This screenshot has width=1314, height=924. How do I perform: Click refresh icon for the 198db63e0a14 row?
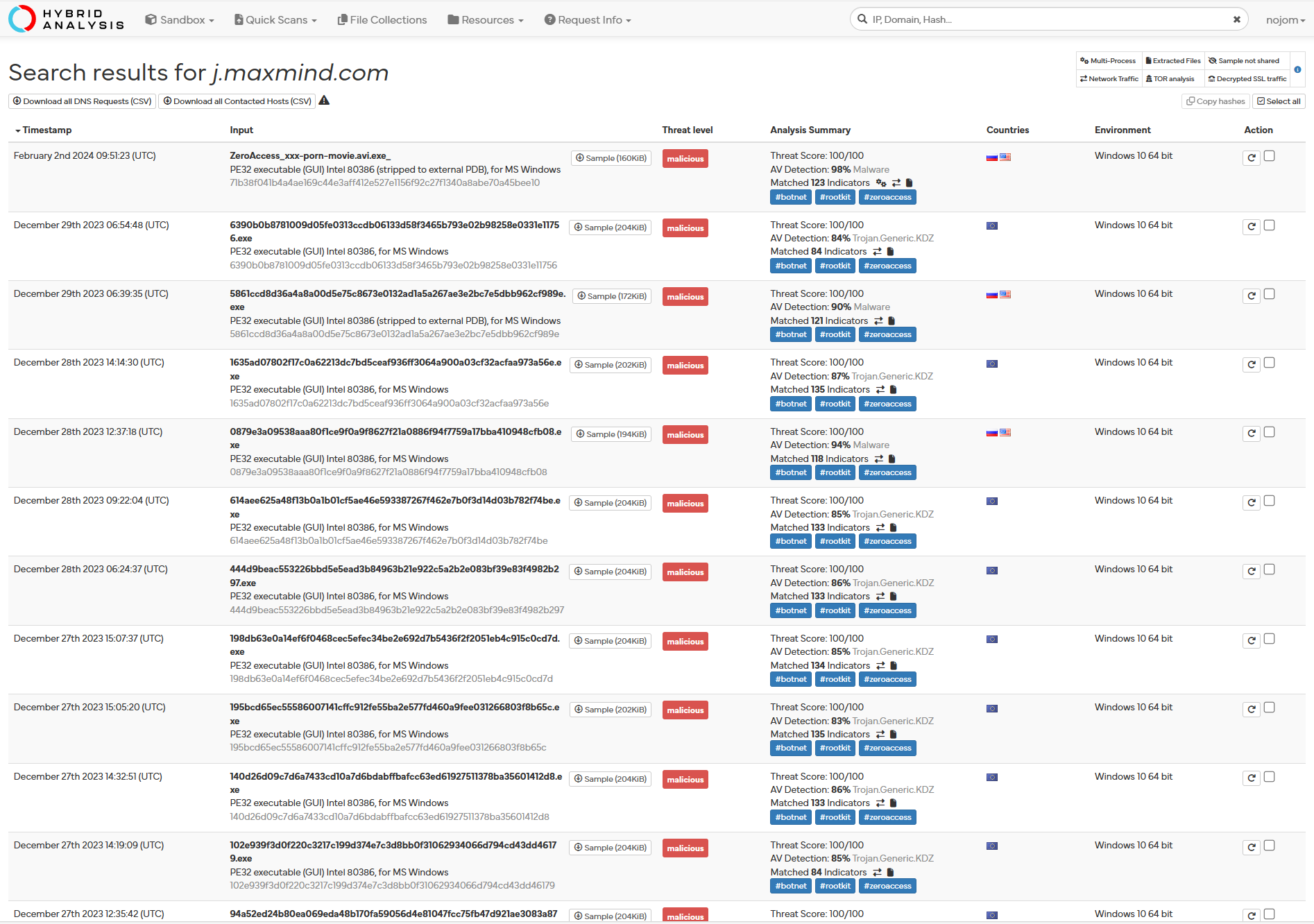(x=1252, y=640)
